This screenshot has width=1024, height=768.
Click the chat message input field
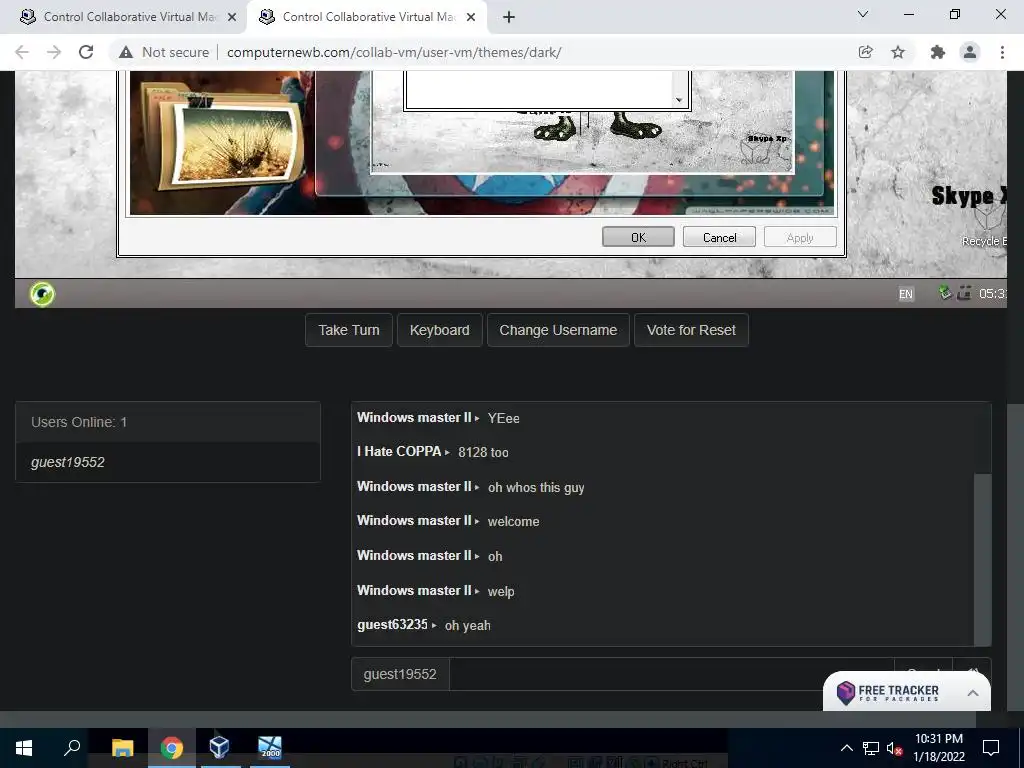point(671,674)
